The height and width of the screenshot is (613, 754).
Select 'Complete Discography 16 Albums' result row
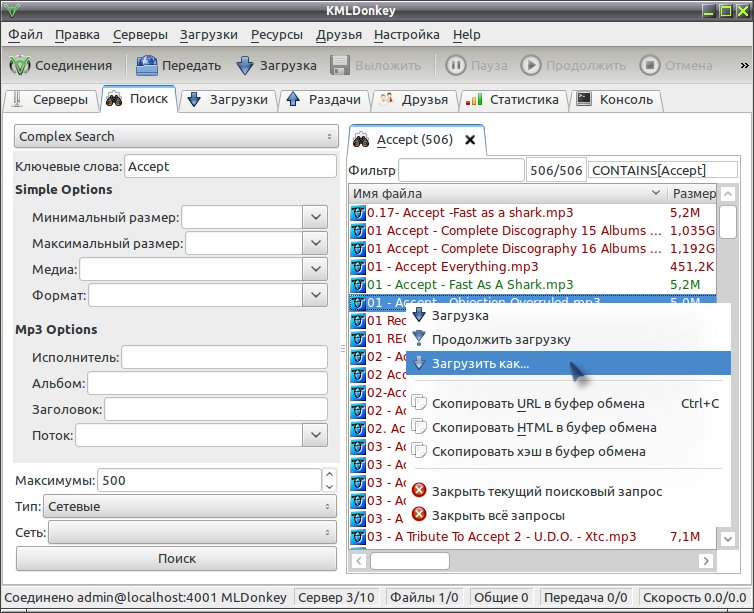coord(532,249)
